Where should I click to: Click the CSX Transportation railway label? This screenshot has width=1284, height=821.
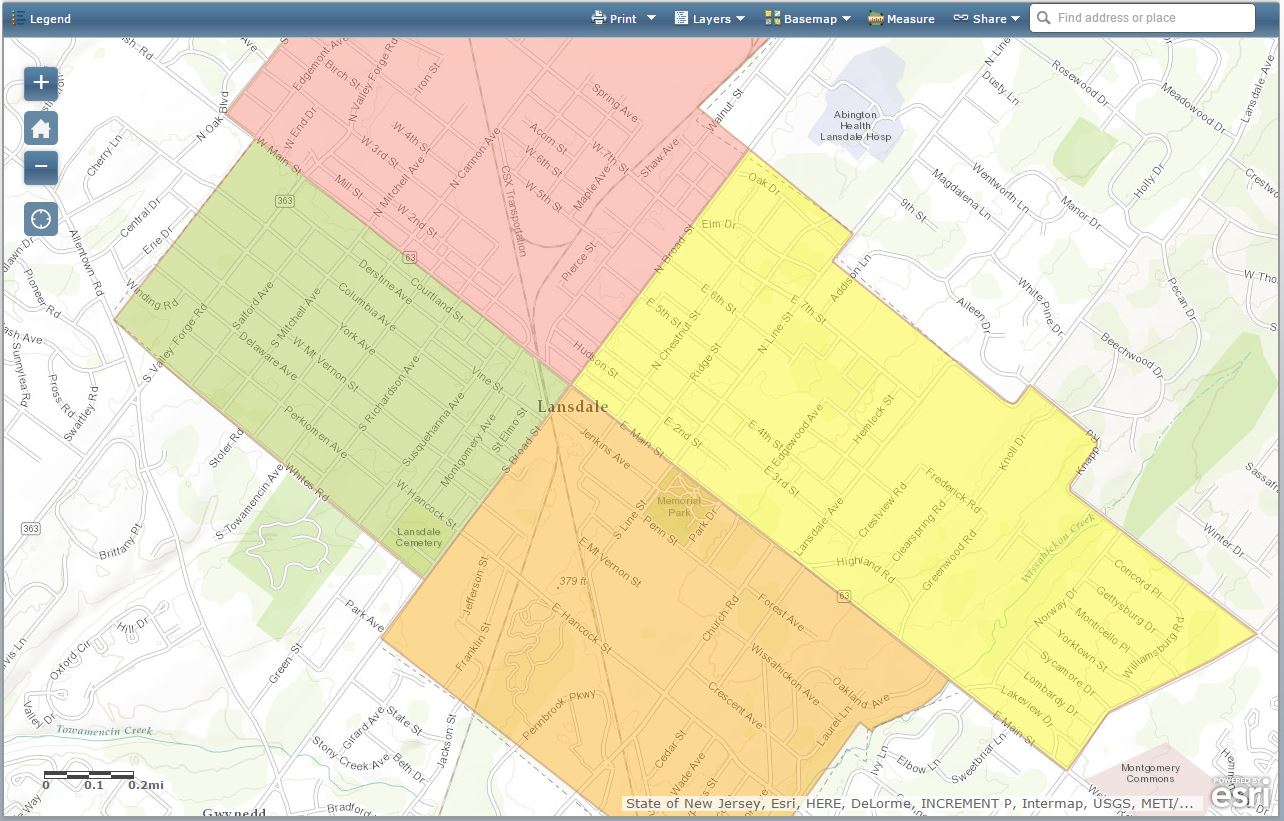point(514,211)
